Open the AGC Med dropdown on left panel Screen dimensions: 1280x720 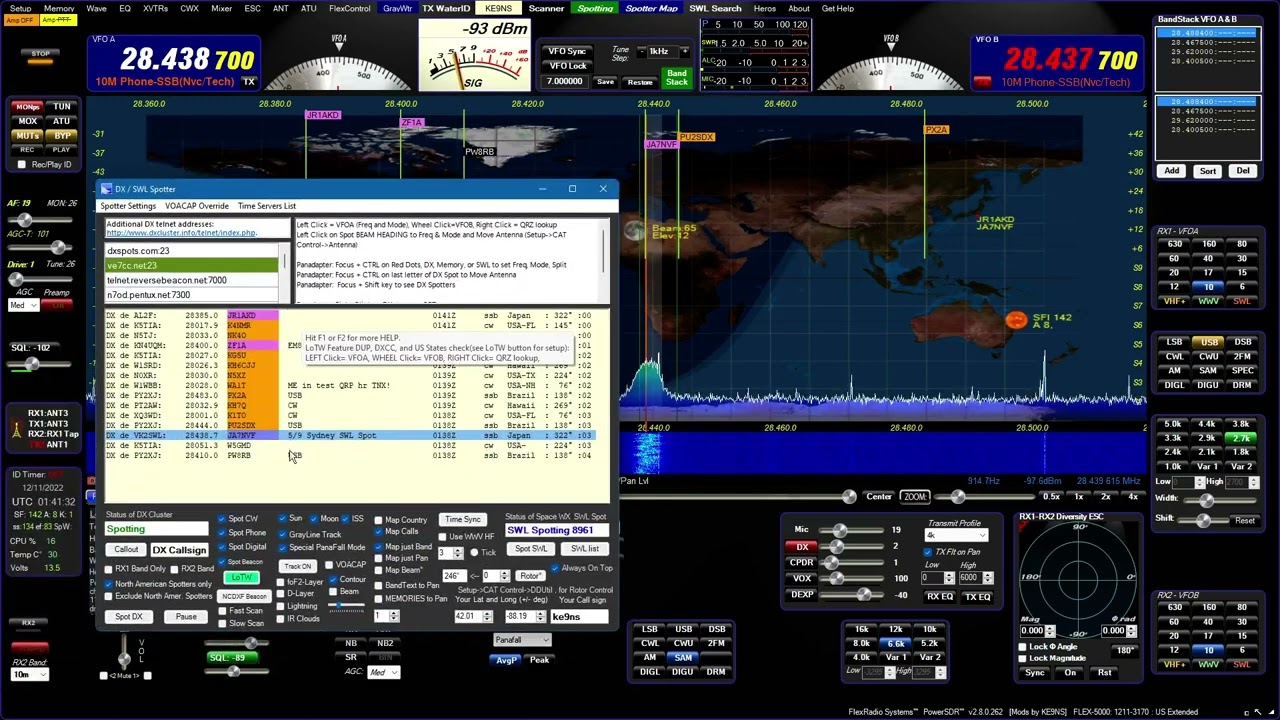click(x=23, y=305)
